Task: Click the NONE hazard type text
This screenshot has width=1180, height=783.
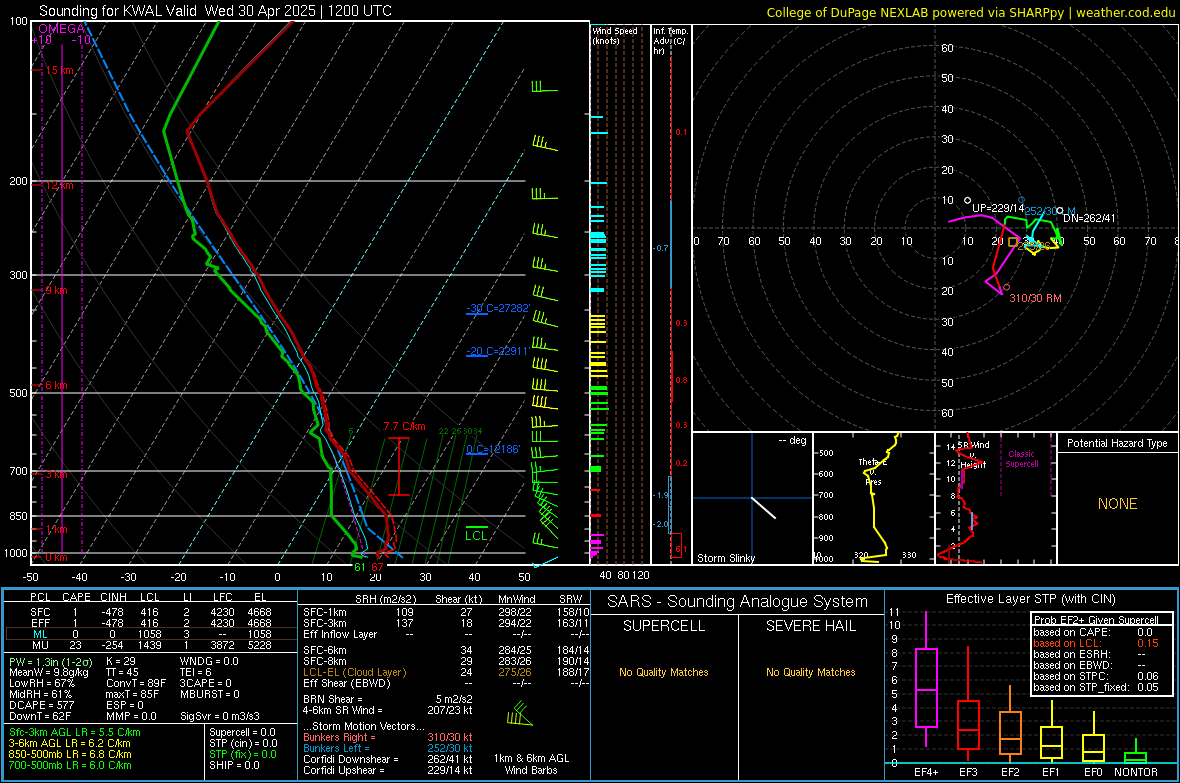Action: point(1117,504)
